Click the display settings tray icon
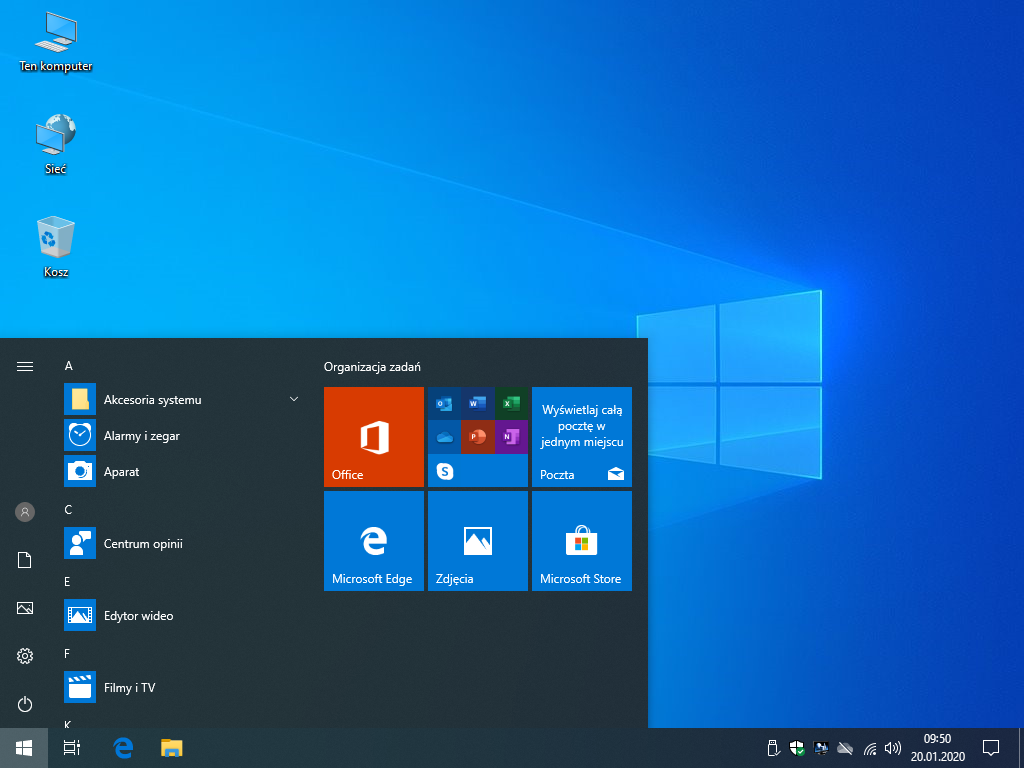Screen dimensions: 1024x768 [821, 748]
